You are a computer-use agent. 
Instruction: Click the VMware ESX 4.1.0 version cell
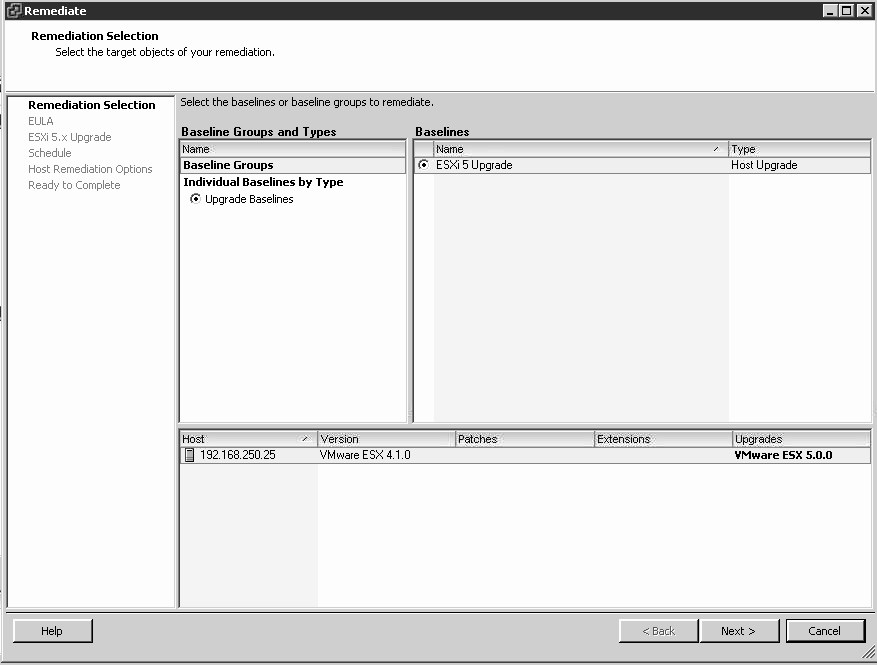coord(365,455)
